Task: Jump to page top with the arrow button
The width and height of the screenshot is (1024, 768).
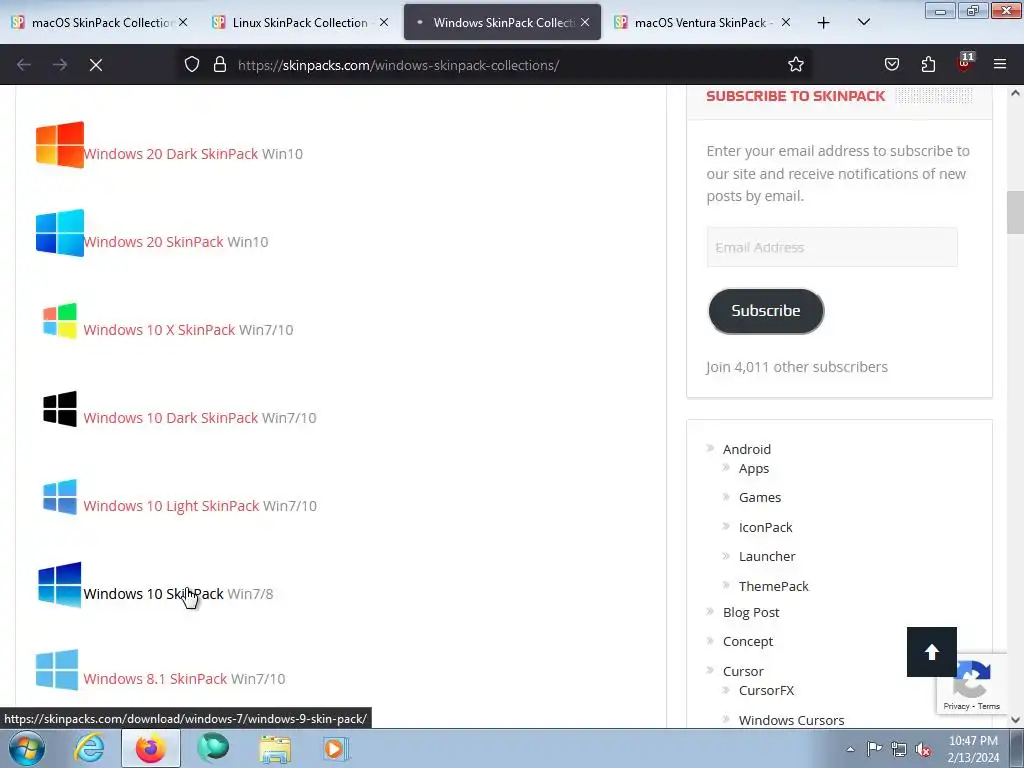Action: [x=931, y=652]
